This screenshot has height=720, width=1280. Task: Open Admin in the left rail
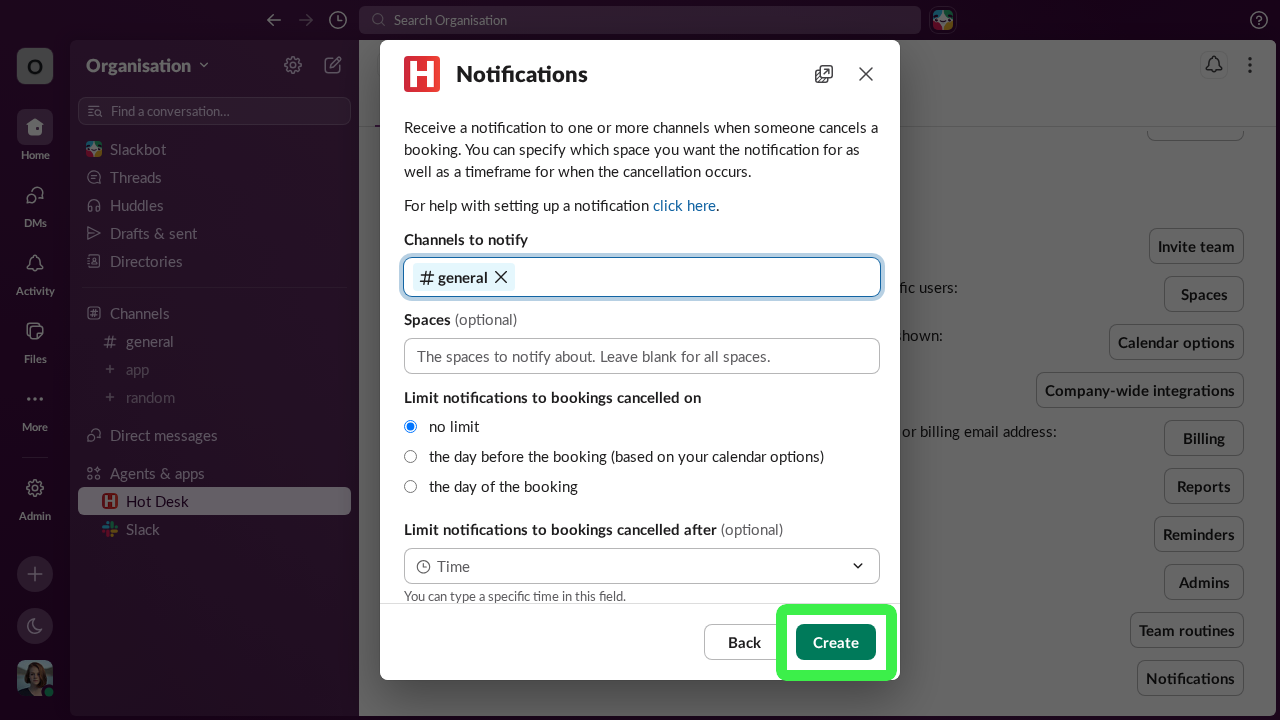(35, 497)
